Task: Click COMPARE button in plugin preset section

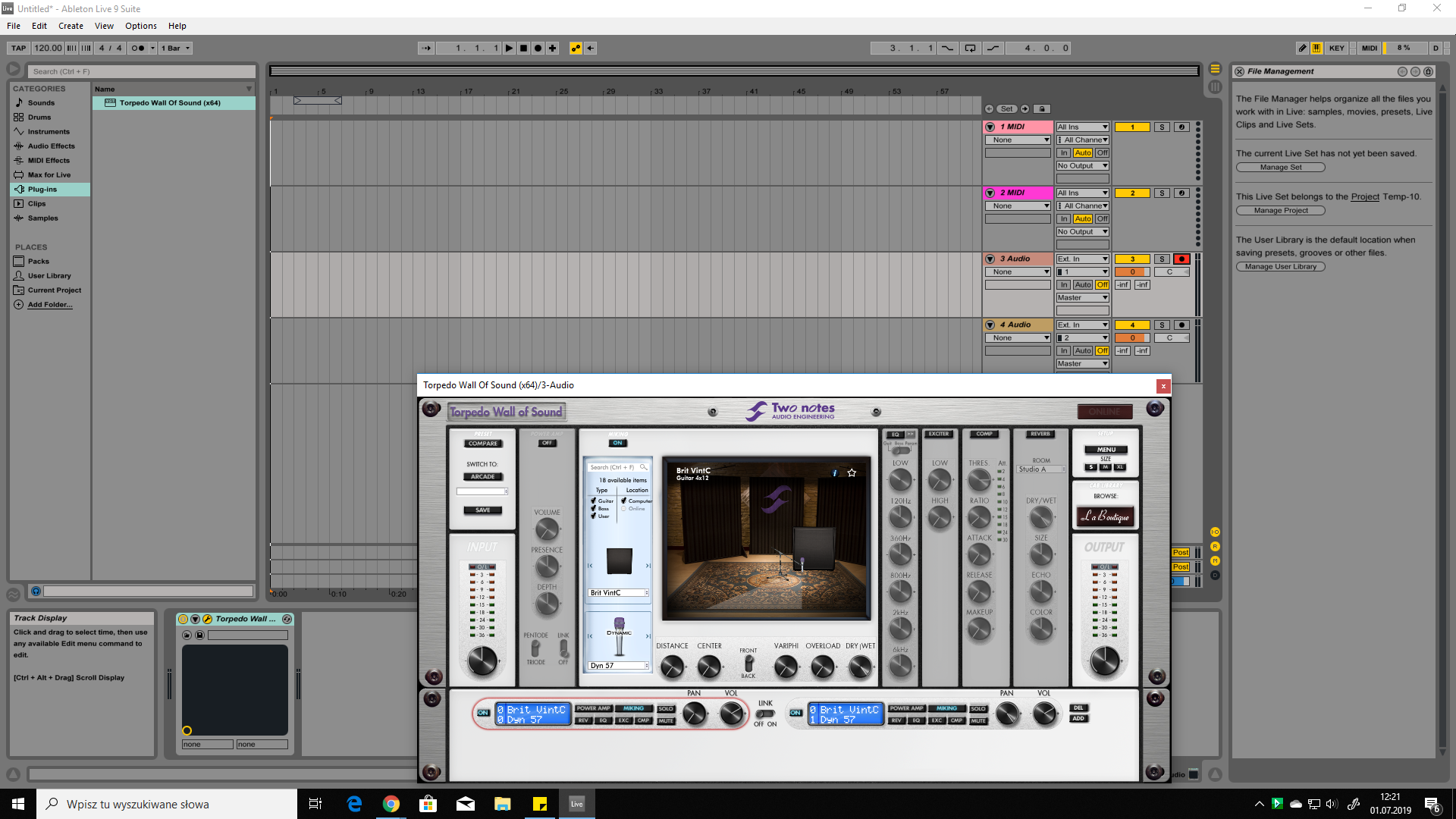Action: [483, 444]
